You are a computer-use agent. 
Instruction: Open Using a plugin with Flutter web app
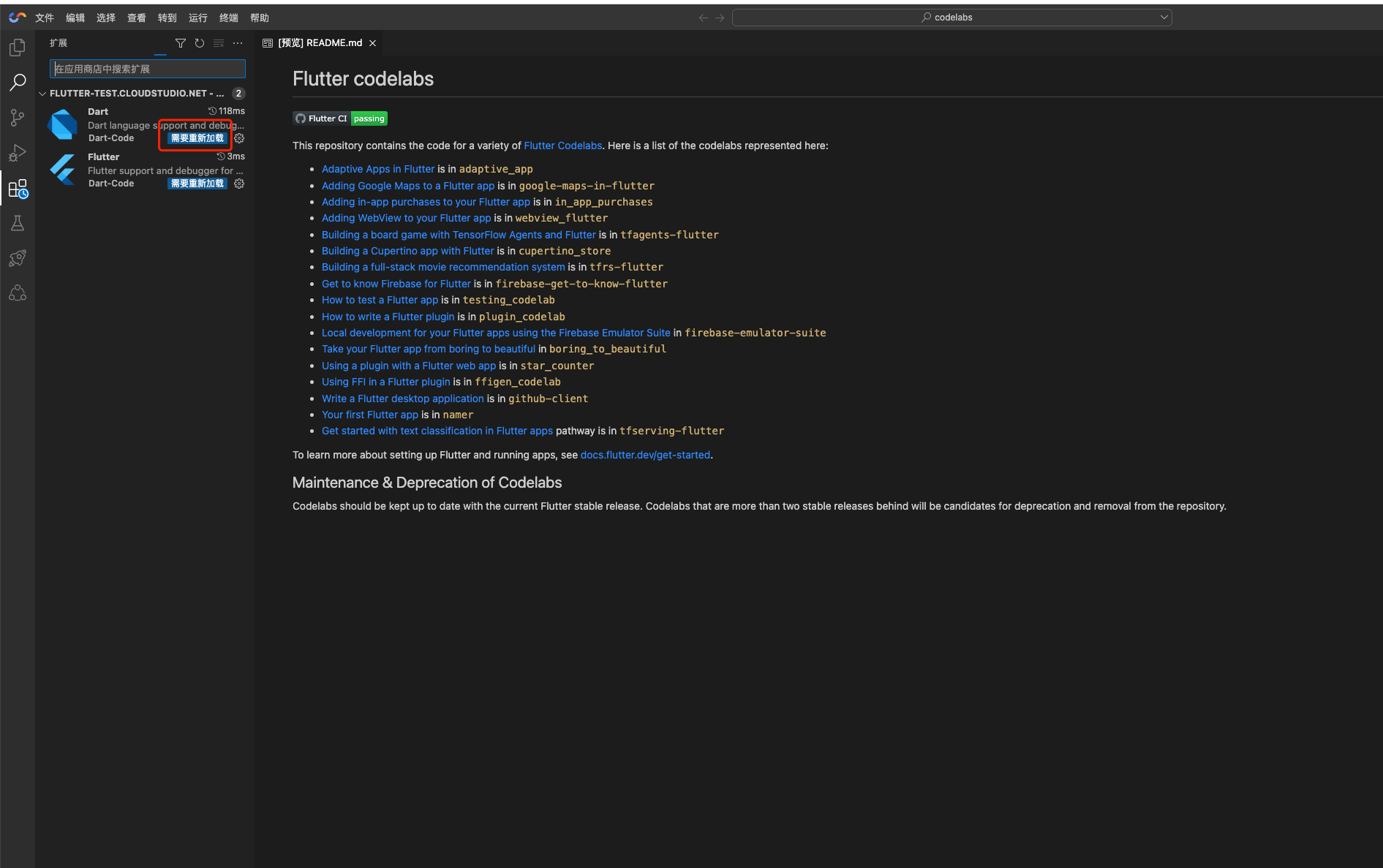coord(409,366)
